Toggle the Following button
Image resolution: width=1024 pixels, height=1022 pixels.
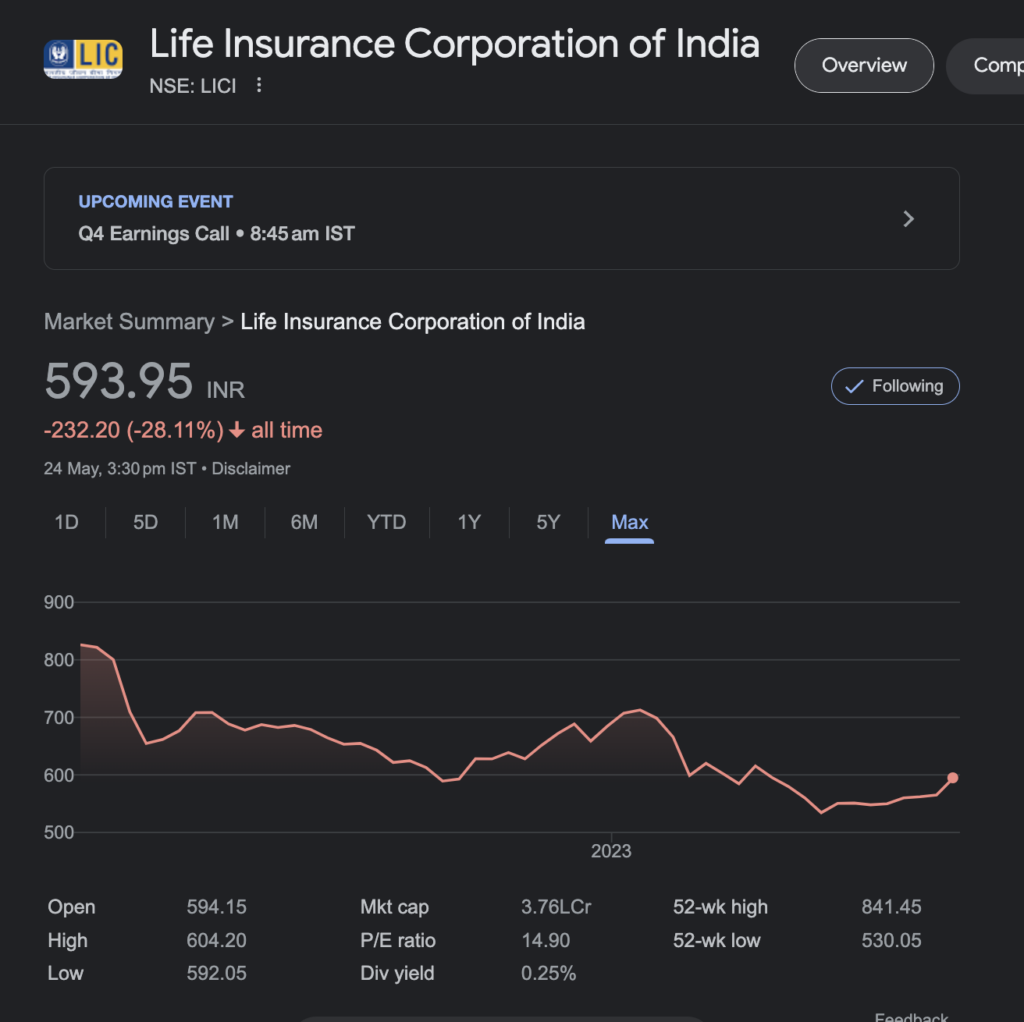point(895,386)
